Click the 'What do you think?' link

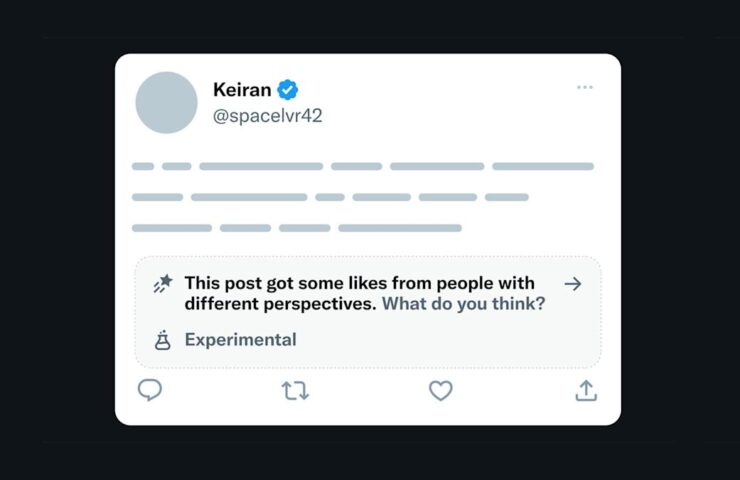click(463, 303)
